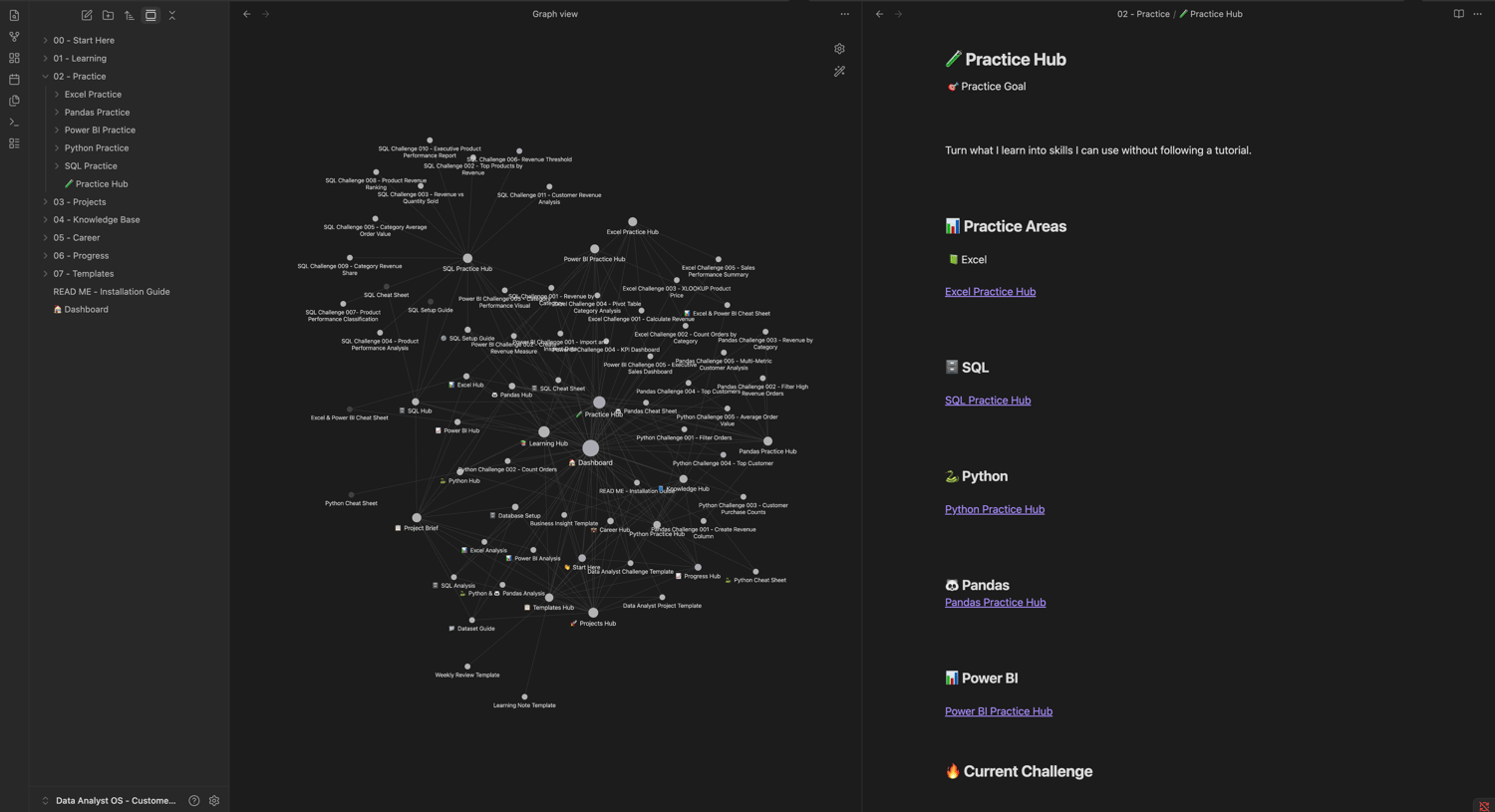1495x812 pixels.
Task: Toggle collapse all folders button
Action: pyautogui.click(x=172, y=15)
